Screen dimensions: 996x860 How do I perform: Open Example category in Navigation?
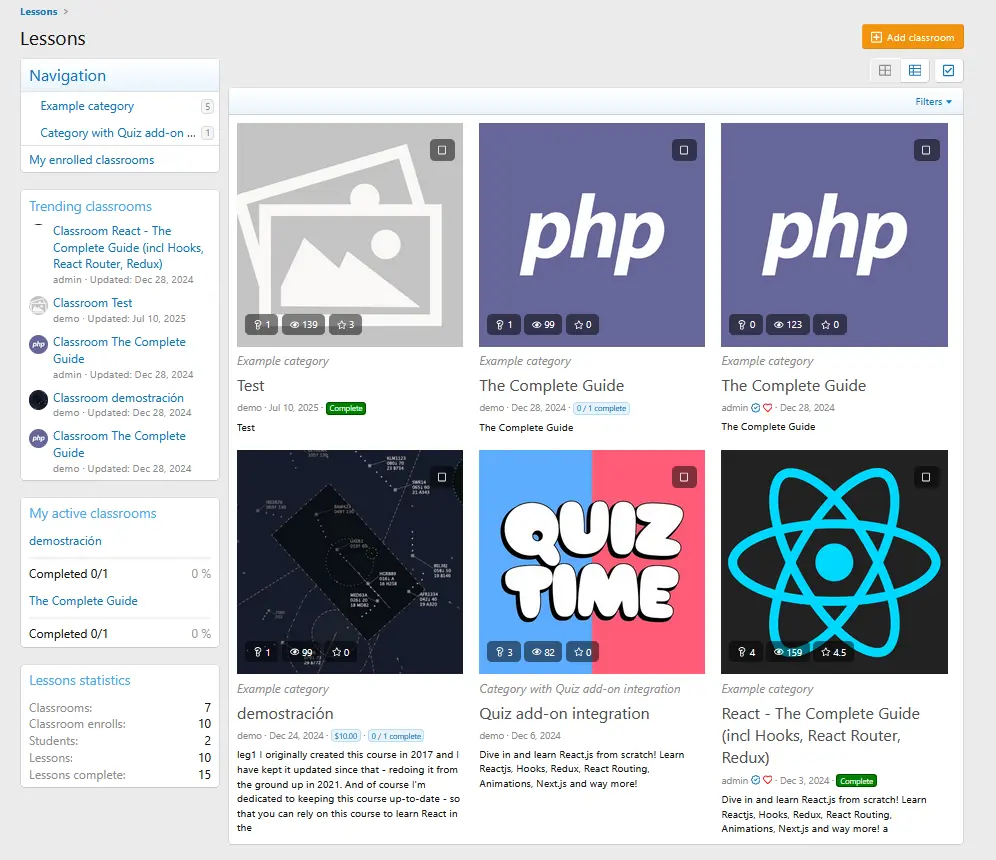[87, 106]
